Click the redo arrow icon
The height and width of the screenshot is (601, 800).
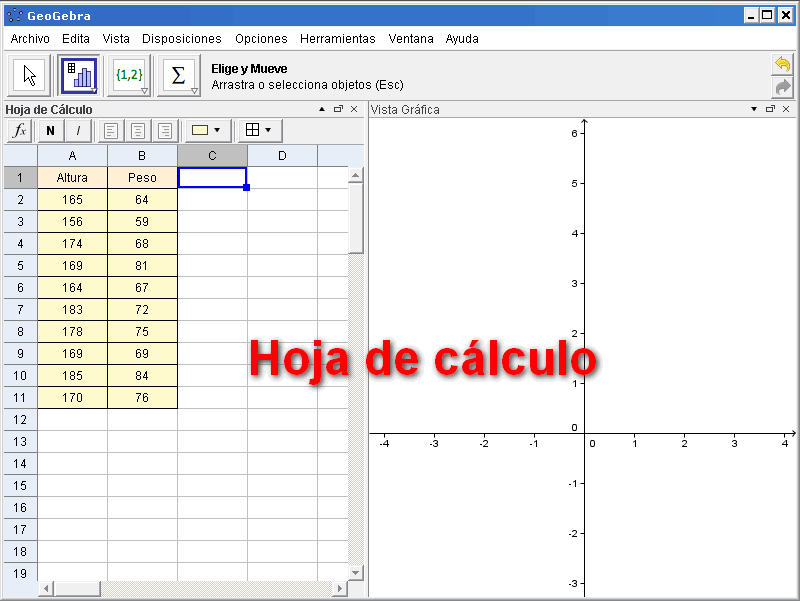[782, 87]
